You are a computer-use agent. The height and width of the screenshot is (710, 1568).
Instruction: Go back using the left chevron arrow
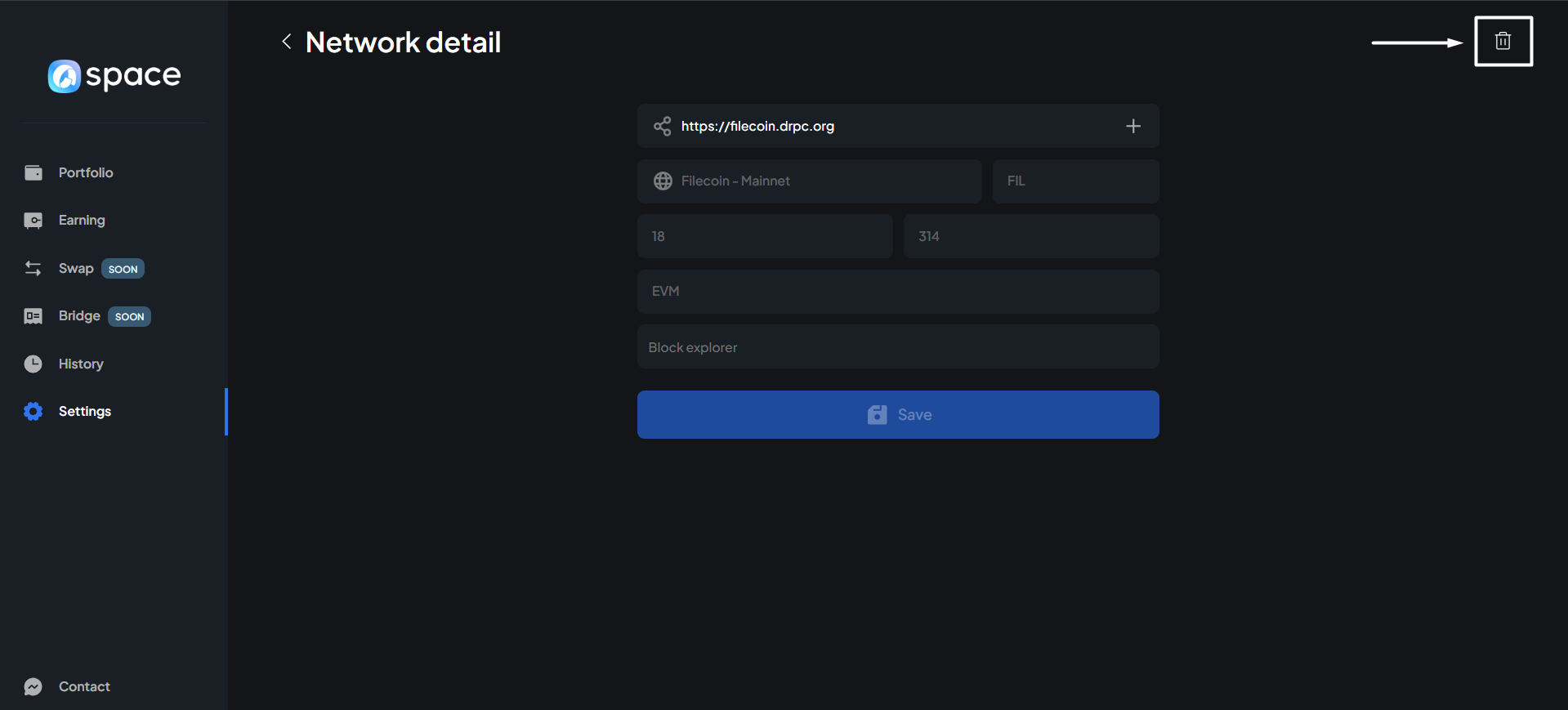287,42
